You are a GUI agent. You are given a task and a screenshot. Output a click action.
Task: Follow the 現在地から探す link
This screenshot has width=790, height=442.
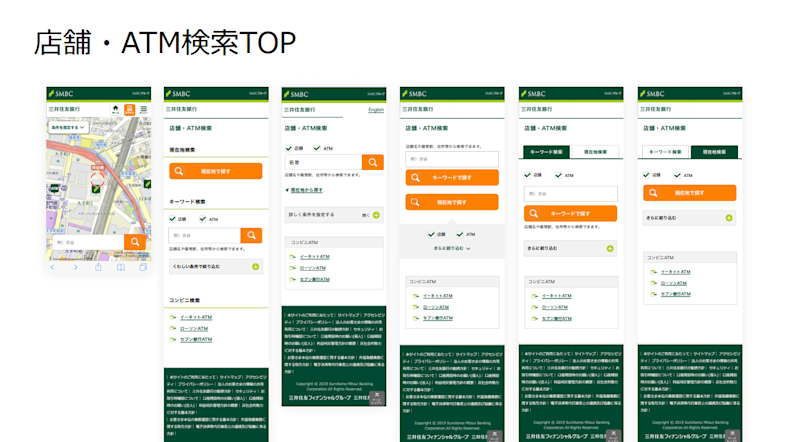click(x=306, y=190)
